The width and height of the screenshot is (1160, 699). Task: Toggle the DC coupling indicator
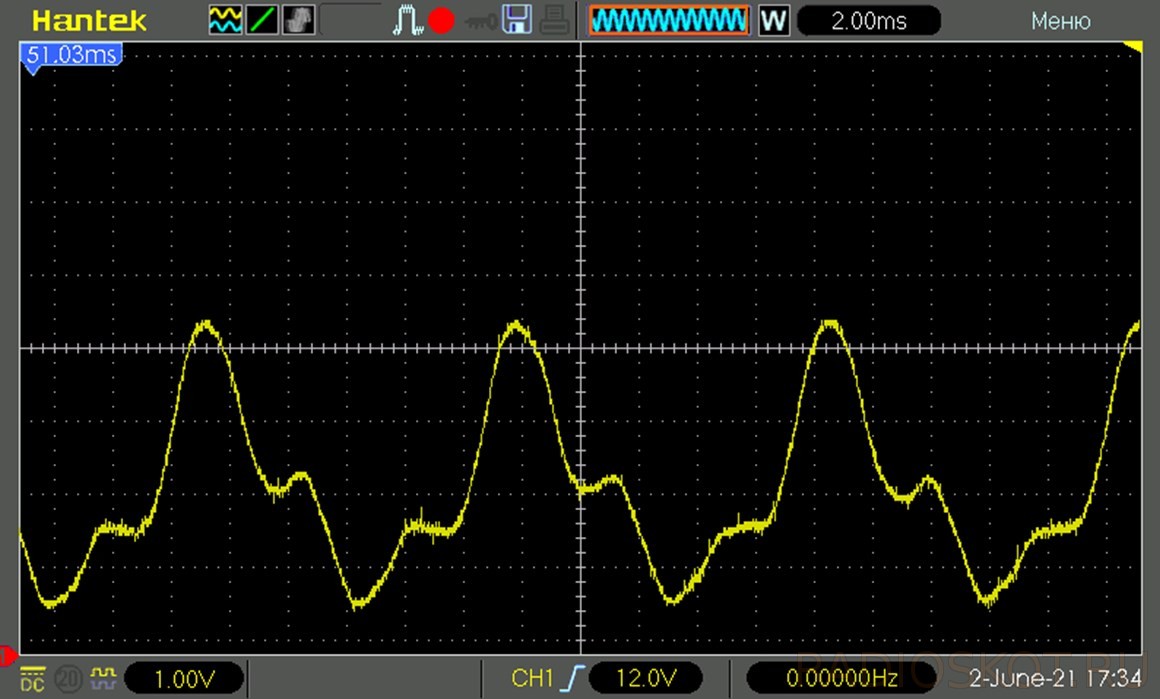coord(33,679)
